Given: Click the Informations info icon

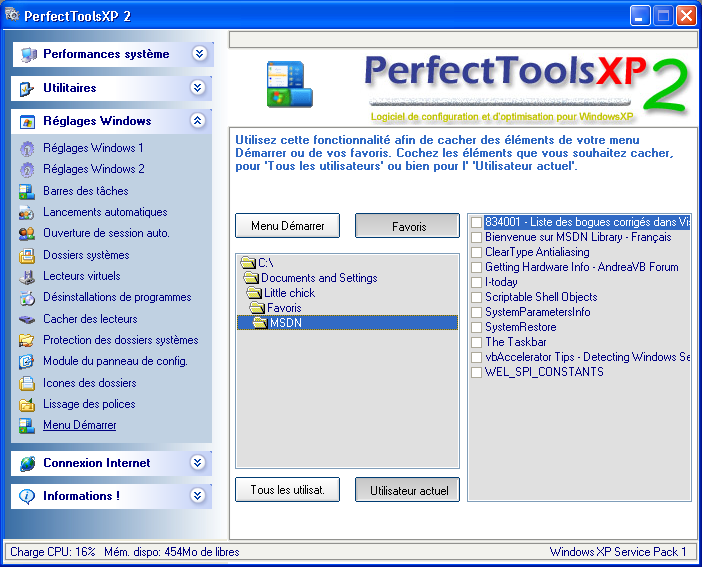Looking at the screenshot, I should click(27, 496).
